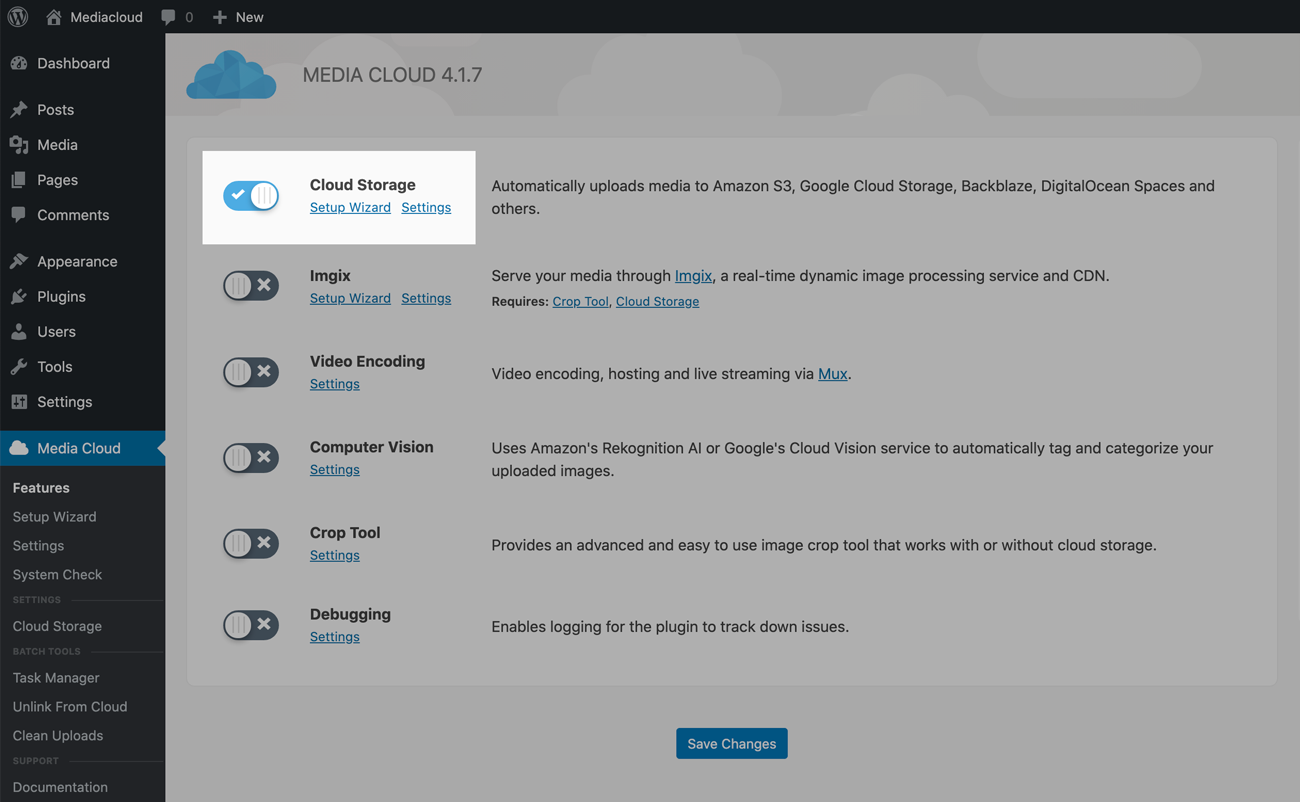Click the Dashboard gauge icon
The image size is (1300, 802).
[19, 63]
